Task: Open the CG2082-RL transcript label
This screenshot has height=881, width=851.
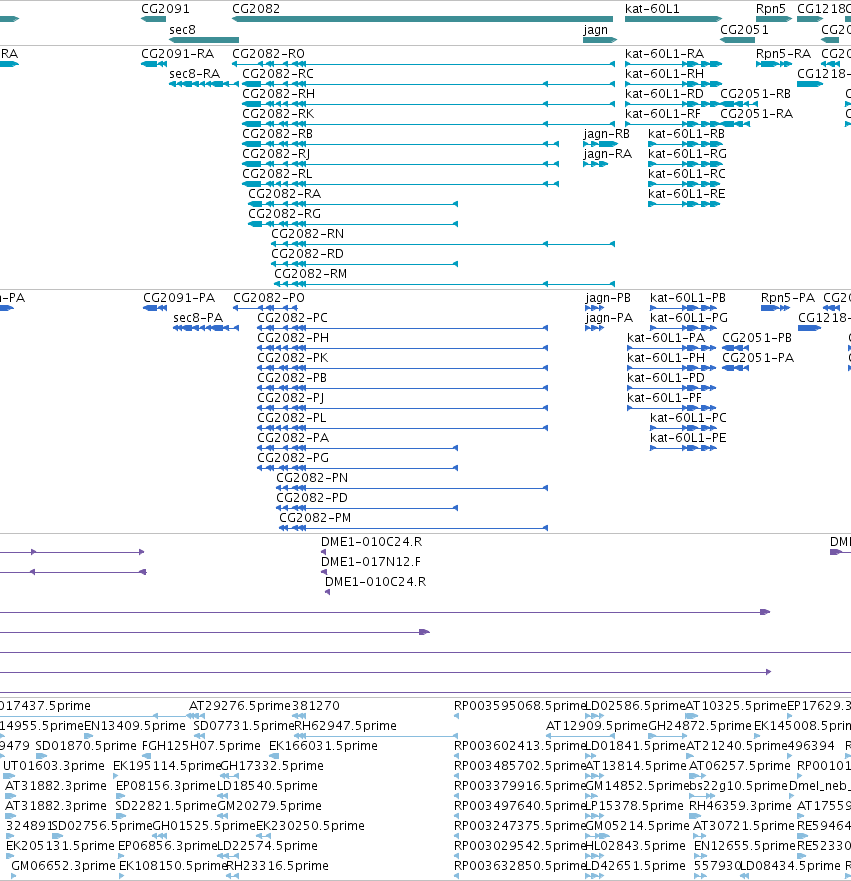Action: (277, 174)
